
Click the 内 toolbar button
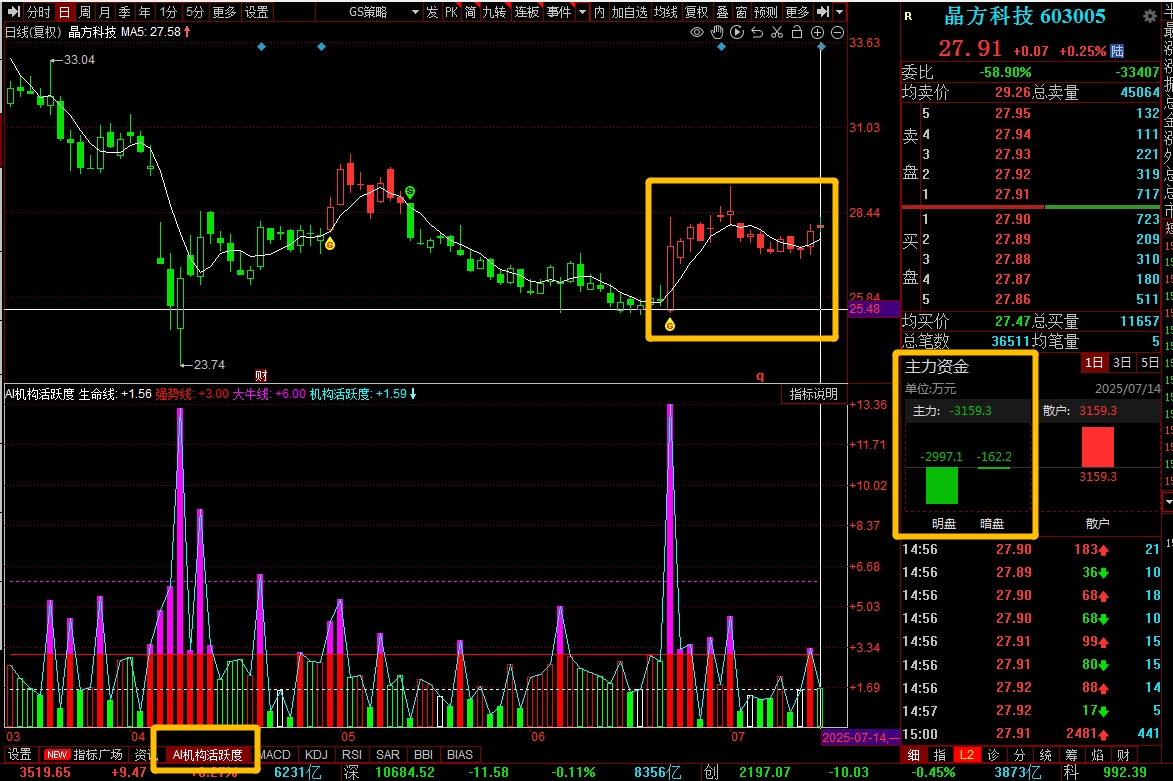[599, 12]
